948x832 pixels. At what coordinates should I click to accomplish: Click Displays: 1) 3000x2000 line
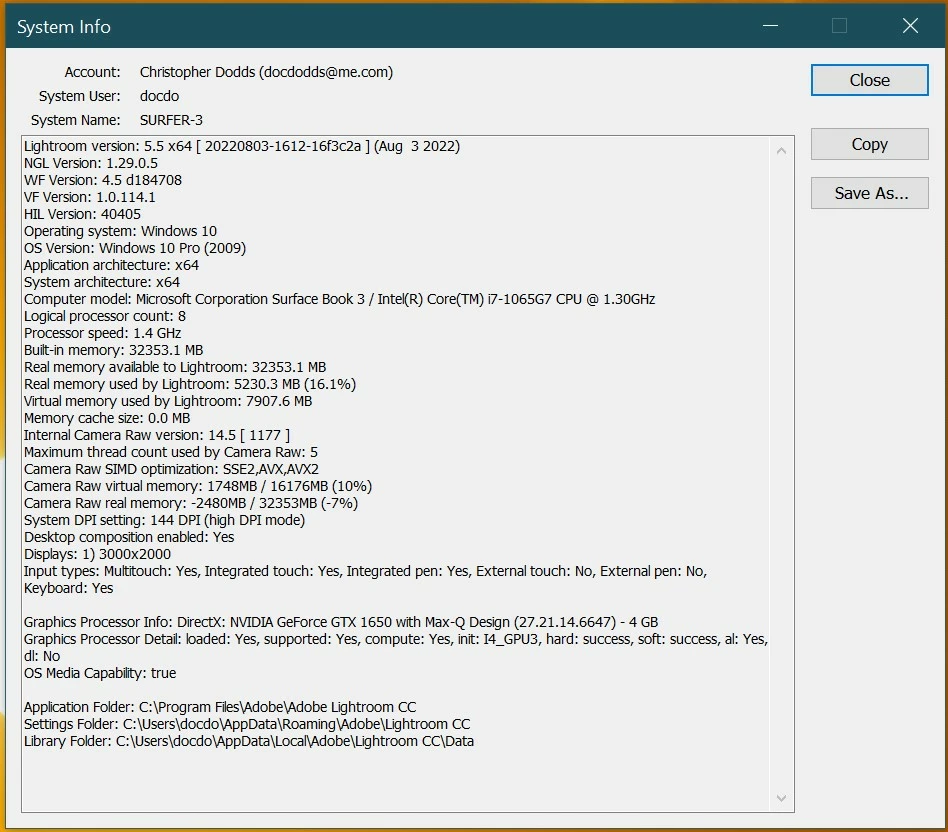97,554
